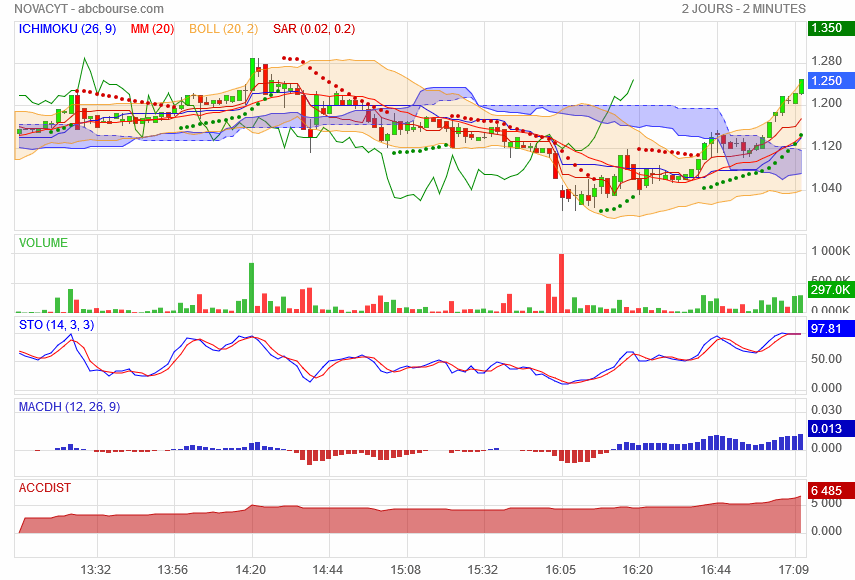Click the green 1.350 price tag

pyautogui.click(x=831, y=29)
